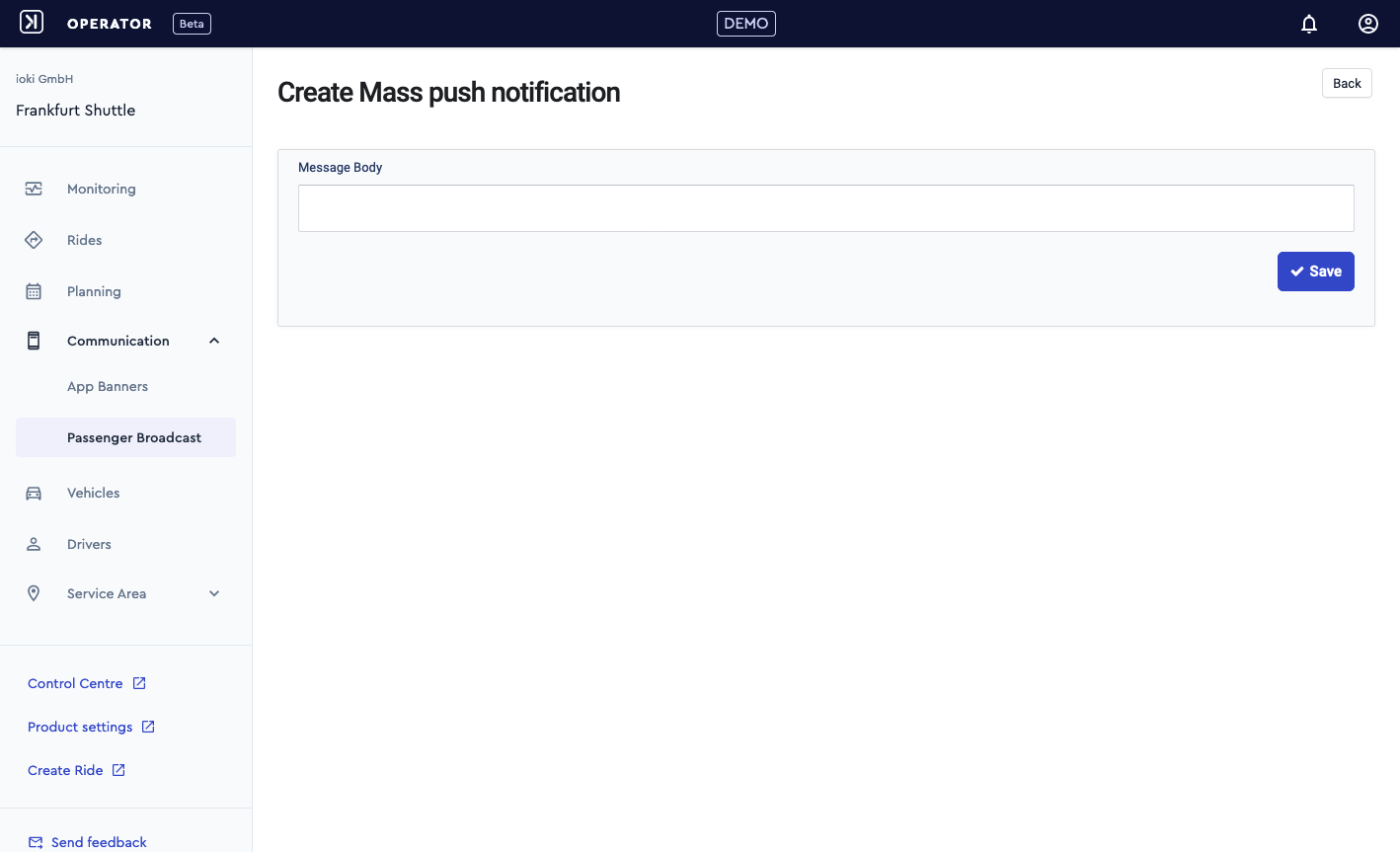Click the Monitoring chart icon
Viewport: 1400px width, 852px height.
click(34, 189)
